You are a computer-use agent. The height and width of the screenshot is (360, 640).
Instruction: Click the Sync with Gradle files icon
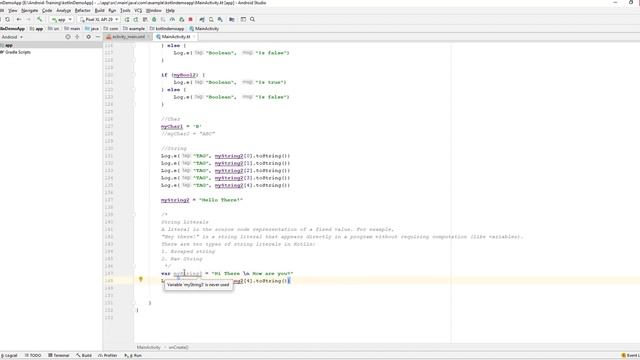click(202, 19)
